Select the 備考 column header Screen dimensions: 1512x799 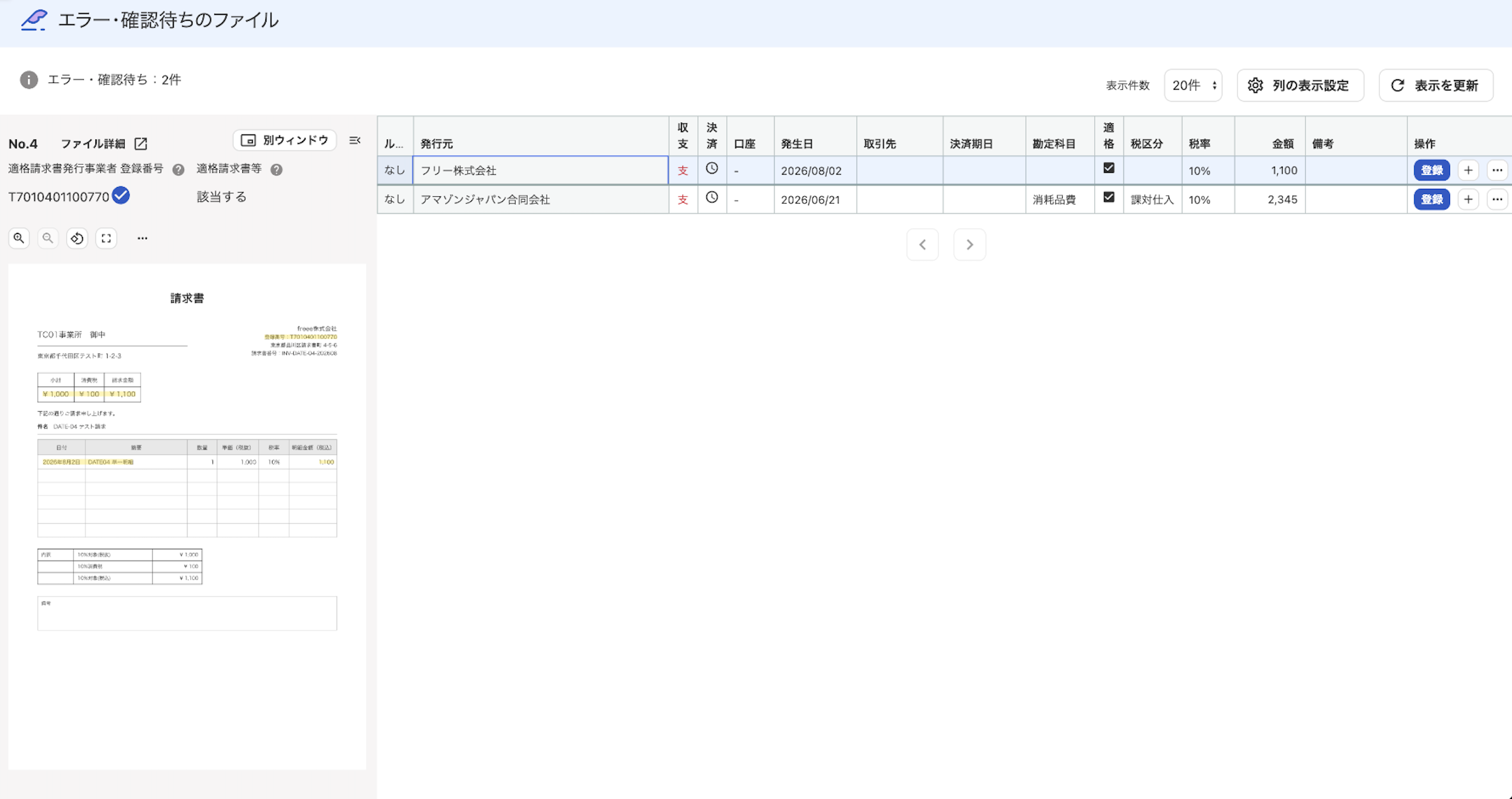[x=1356, y=136]
